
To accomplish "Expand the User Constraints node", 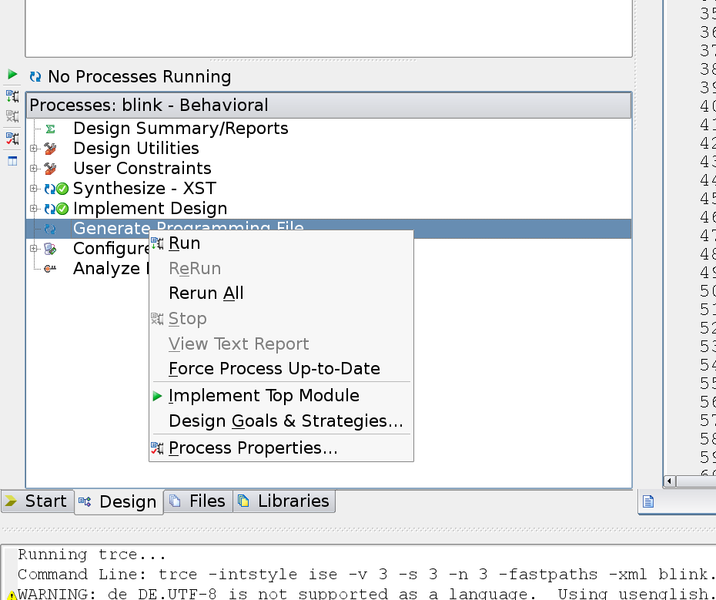I will click(x=33, y=168).
